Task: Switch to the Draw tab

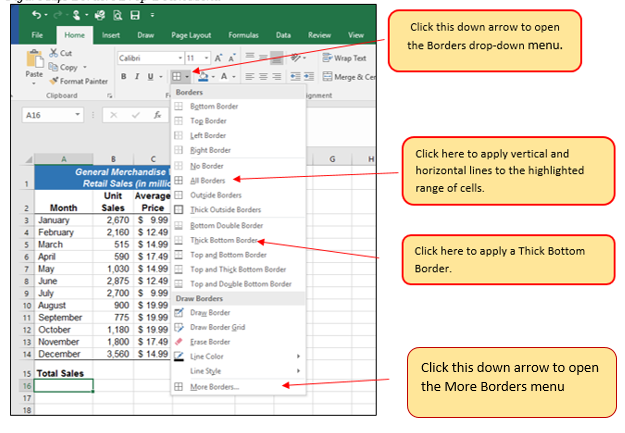Action: coord(145,35)
